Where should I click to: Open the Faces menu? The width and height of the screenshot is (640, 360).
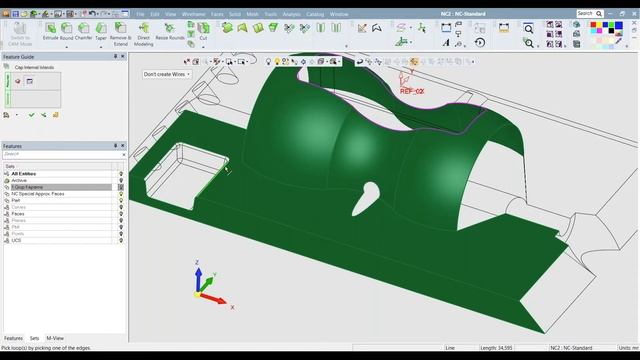click(x=217, y=14)
